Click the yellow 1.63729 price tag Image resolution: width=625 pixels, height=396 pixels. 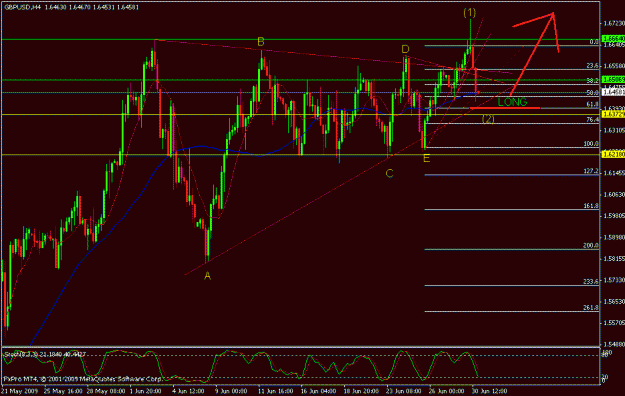(613, 114)
